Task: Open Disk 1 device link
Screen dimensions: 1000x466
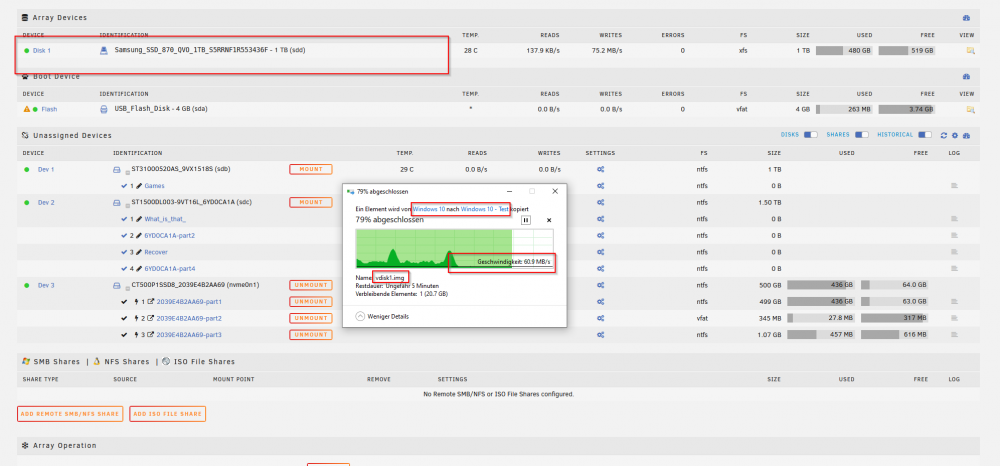Action: point(42,50)
